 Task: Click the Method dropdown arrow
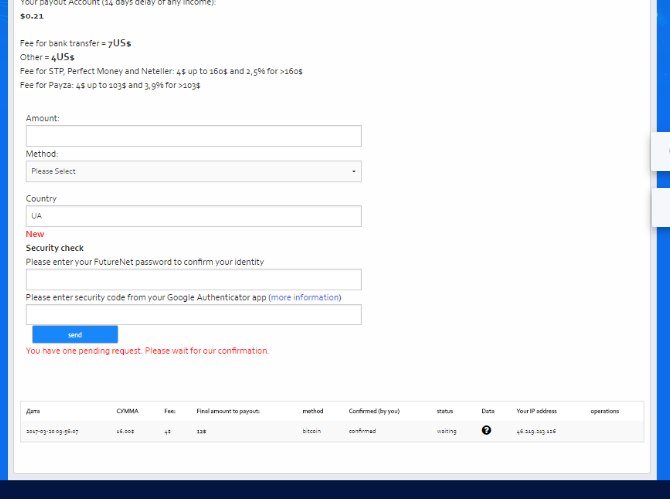click(x=354, y=171)
